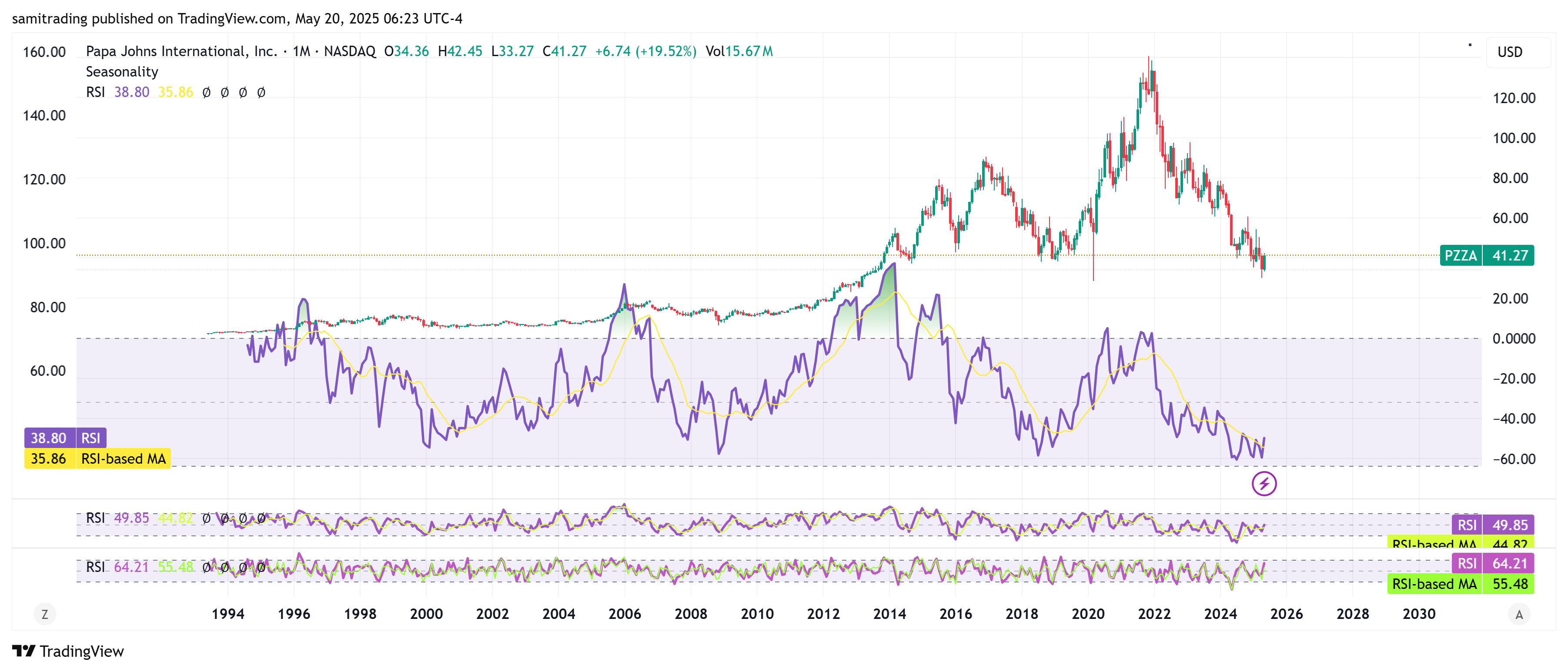
Task: Select the Seasonality indicator legend
Action: (122, 72)
